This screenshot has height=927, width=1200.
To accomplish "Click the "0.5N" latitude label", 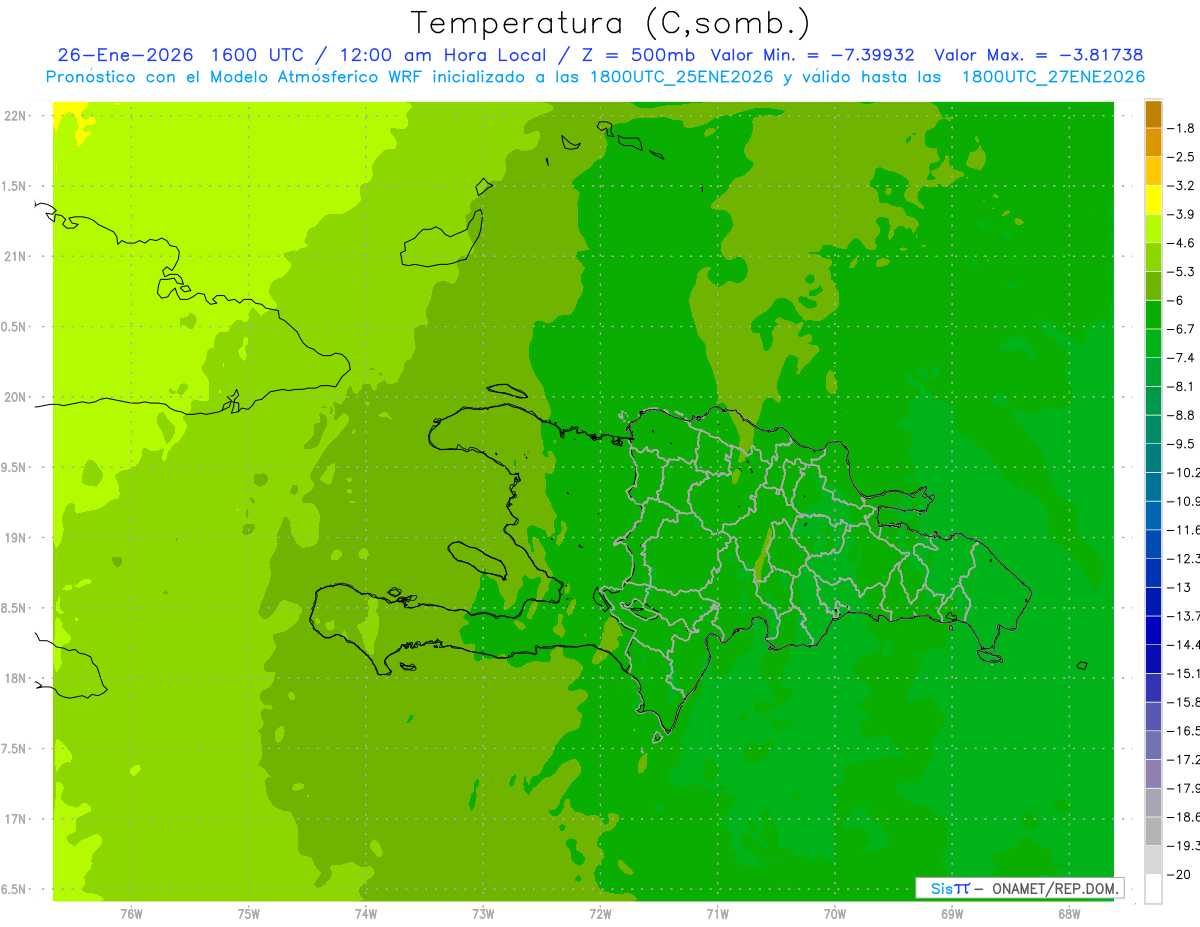I will [x=14, y=327].
